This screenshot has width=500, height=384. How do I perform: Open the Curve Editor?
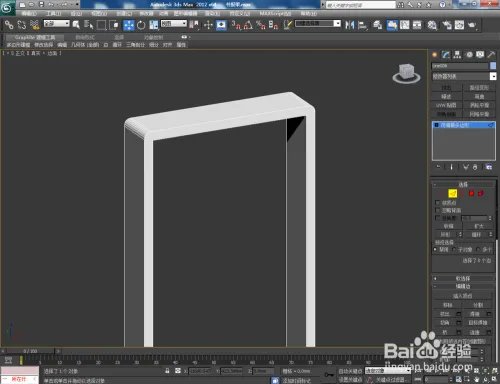[405, 25]
